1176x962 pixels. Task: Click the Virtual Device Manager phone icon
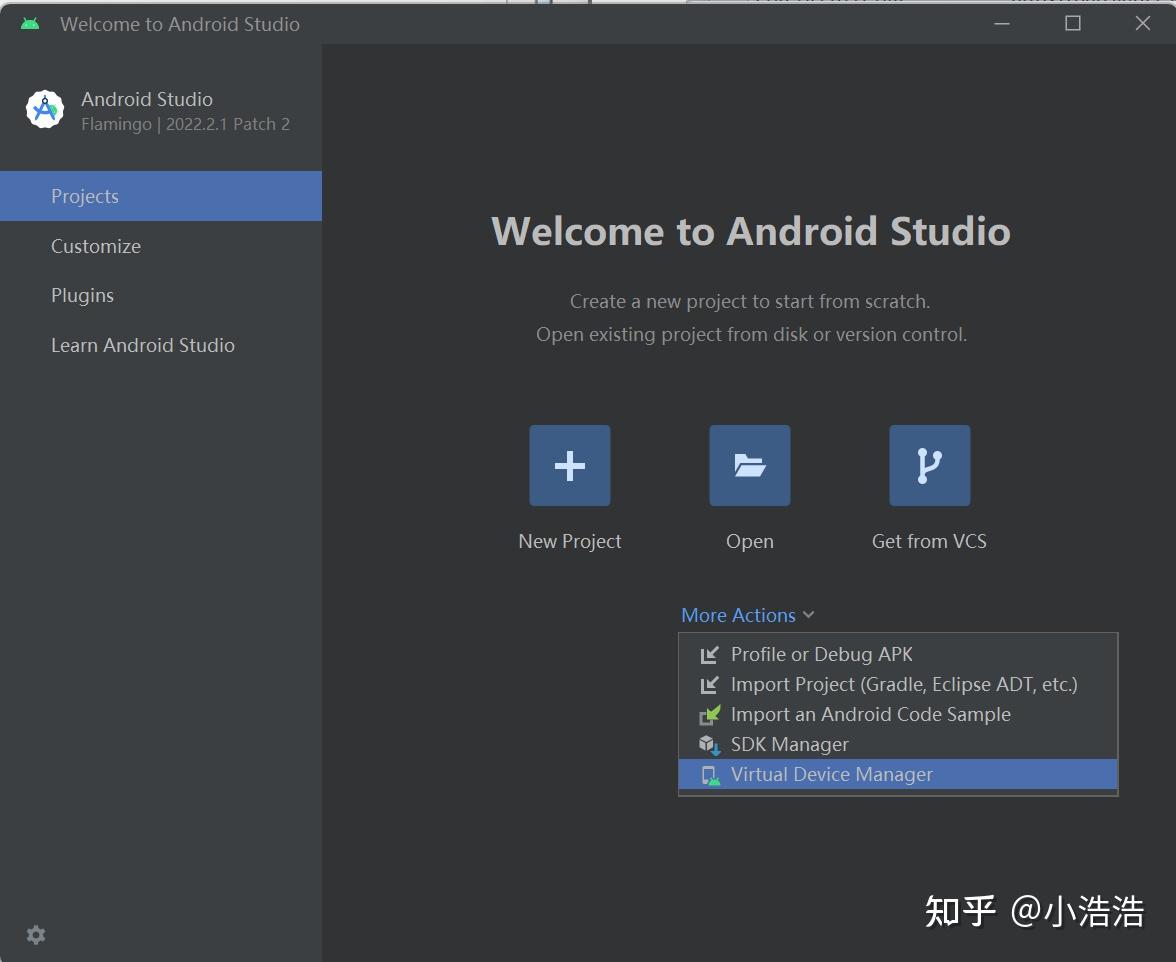(709, 774)
